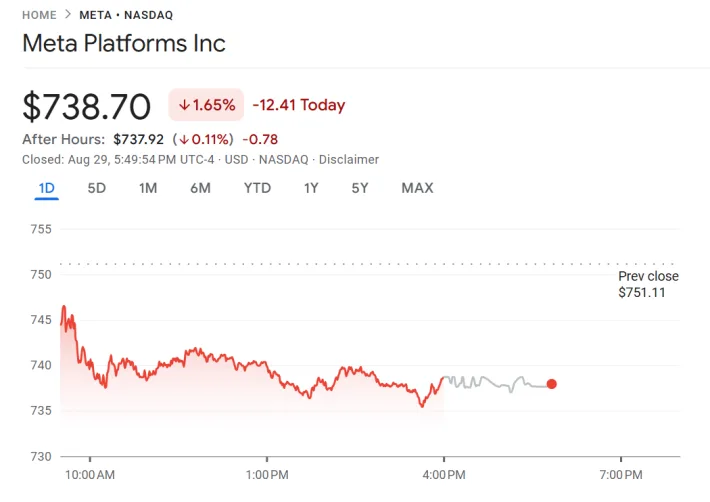Click the gray after-hours line segment
The width and height of the screenshot is (710, 502).
click(490, 382)
